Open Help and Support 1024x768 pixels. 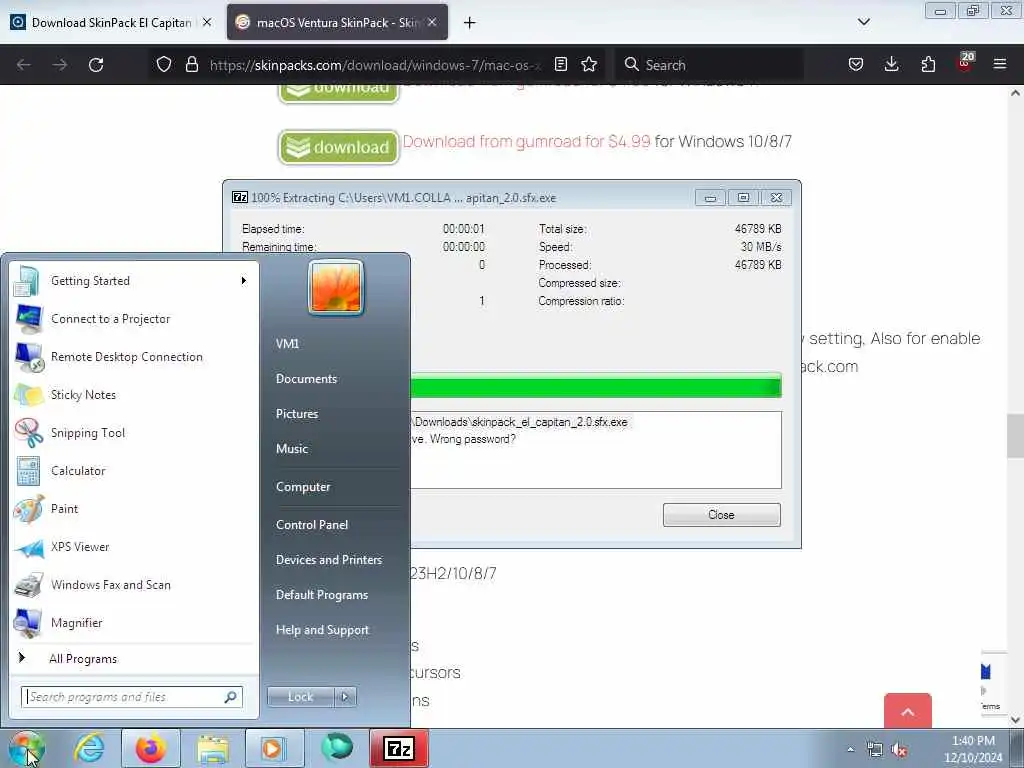(323, 630)
